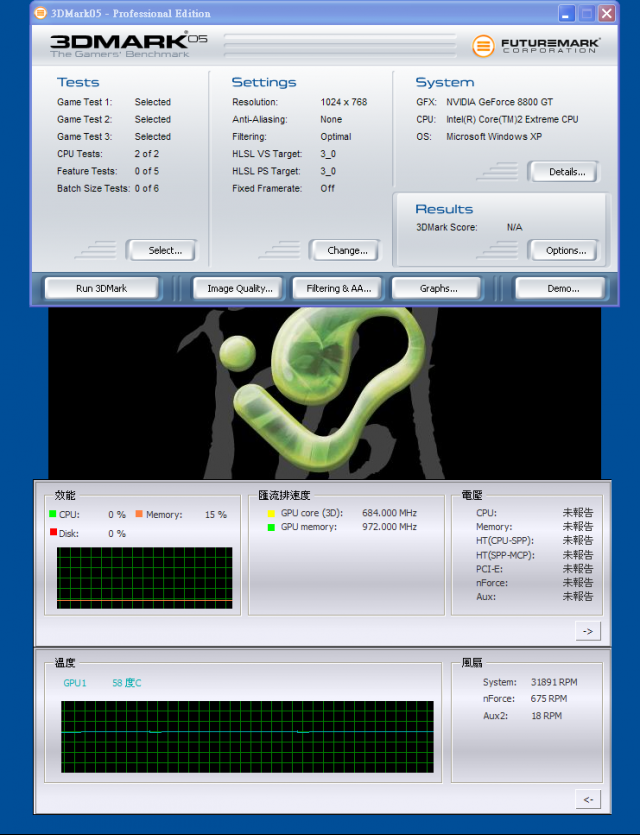Click the green CPU usage color marker
Image resolution: width=640 pixels, height=835 pixels.
click(53, 514)
